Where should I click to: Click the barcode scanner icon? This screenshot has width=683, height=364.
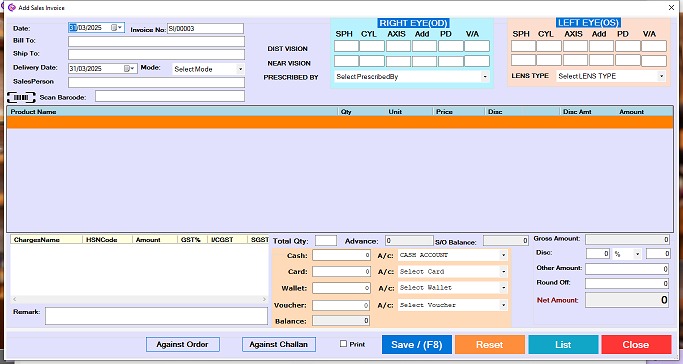(x=21, y=97)
